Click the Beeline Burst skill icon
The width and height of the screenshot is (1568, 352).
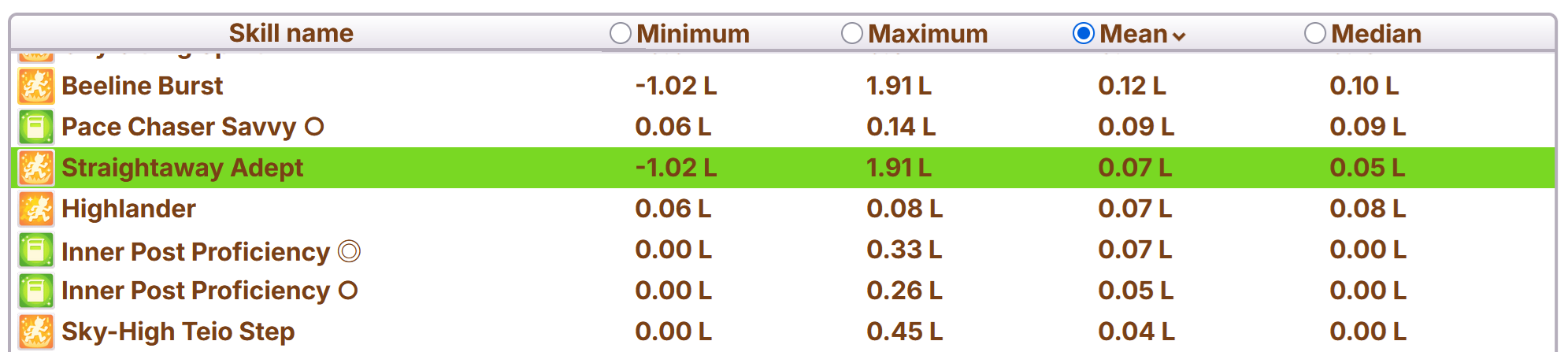point(36,86)
